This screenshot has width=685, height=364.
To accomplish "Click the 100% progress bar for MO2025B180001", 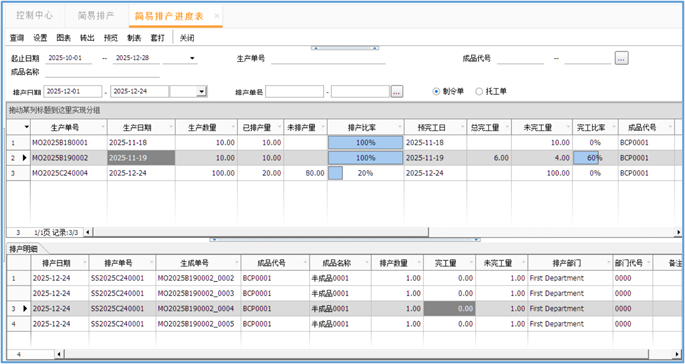I will (366, 142).
